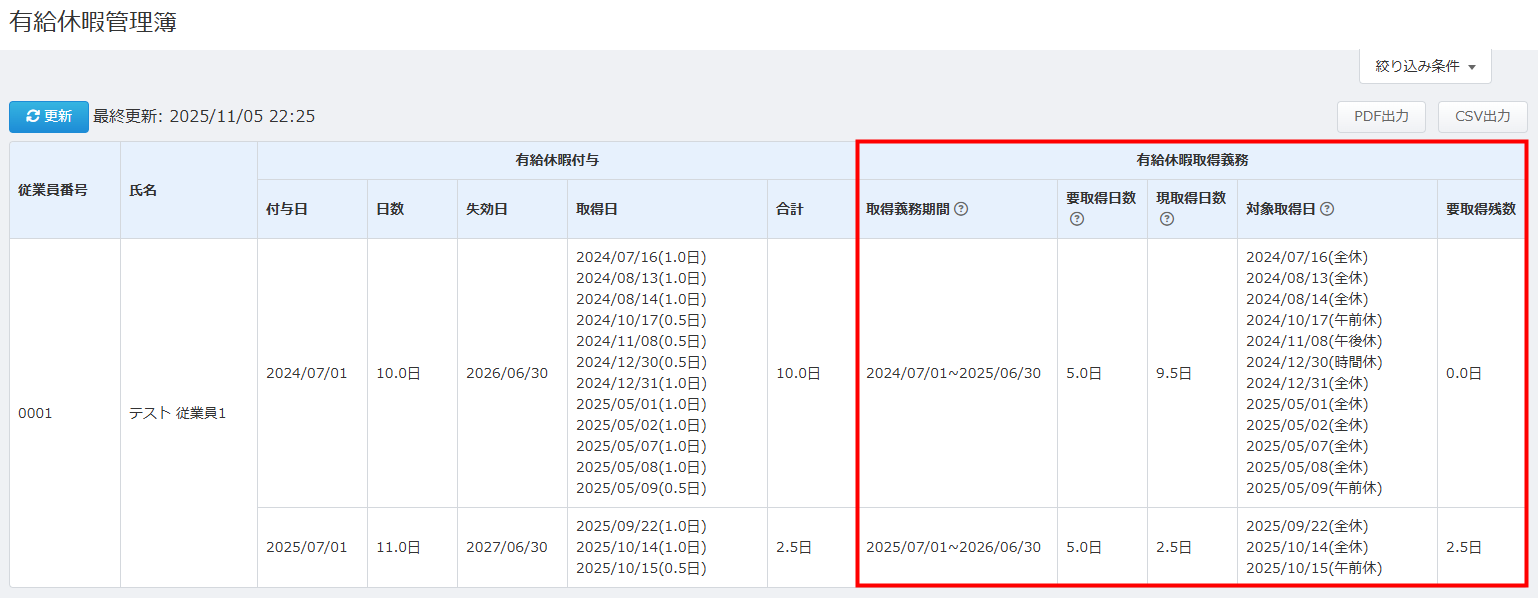
Task: Select the 従業員番号 column header
Action: pos(52,189)
